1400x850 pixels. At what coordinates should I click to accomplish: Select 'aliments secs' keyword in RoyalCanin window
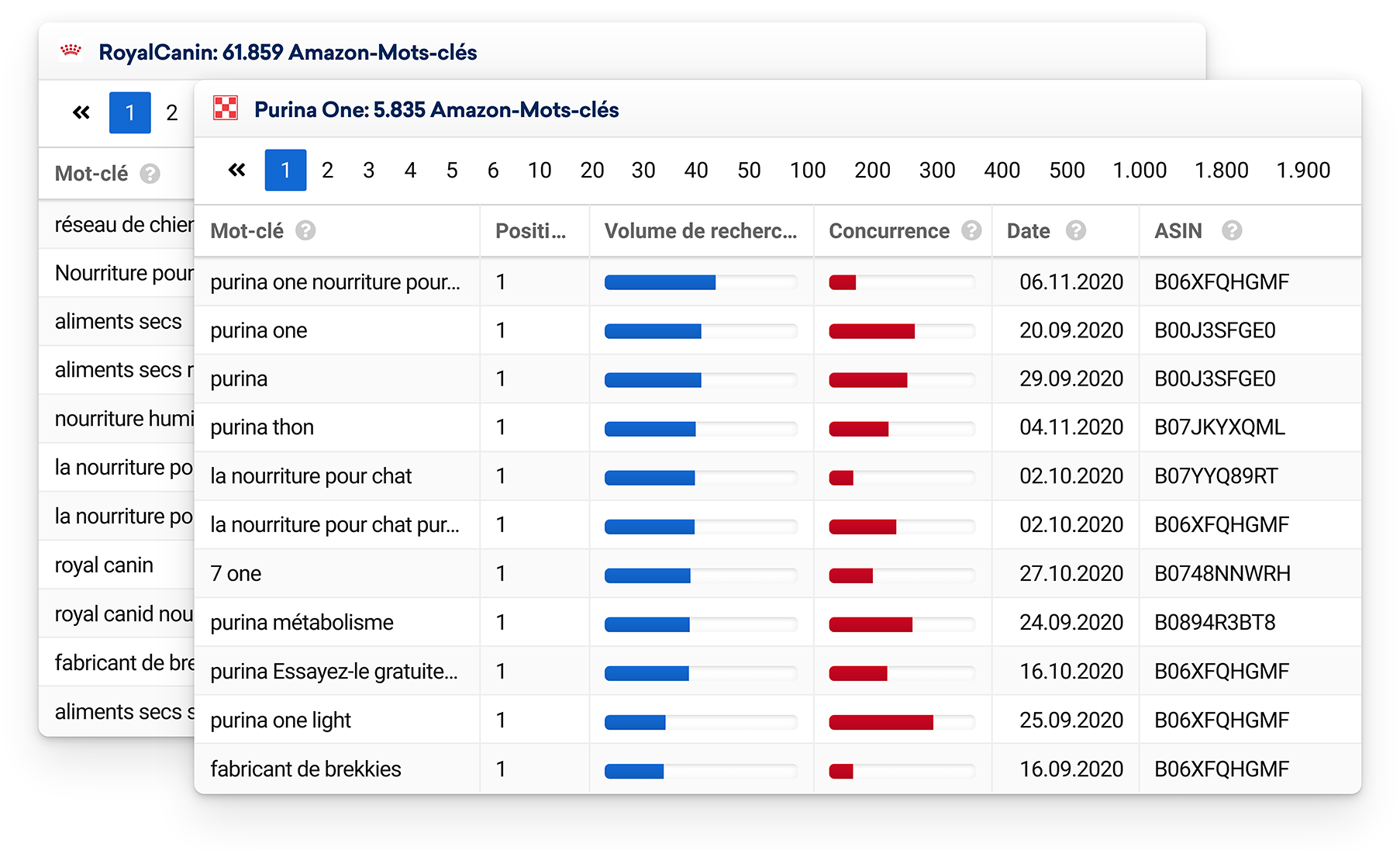pyautogui.click(x=118, y=321)
